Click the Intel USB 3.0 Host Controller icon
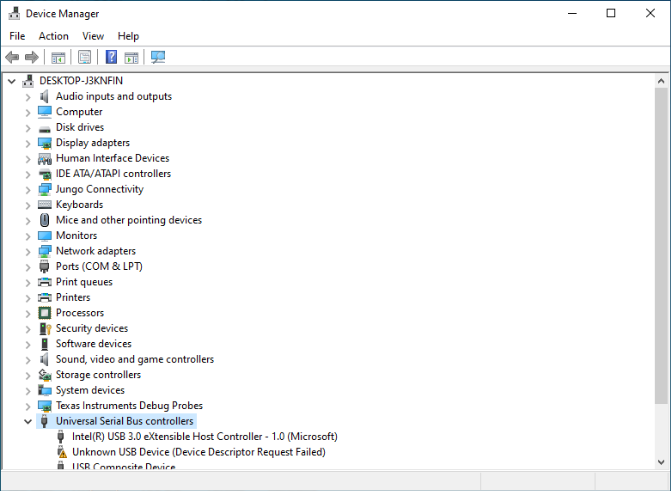The height and width of the screenshot is (491, 671). coord(61,437)
